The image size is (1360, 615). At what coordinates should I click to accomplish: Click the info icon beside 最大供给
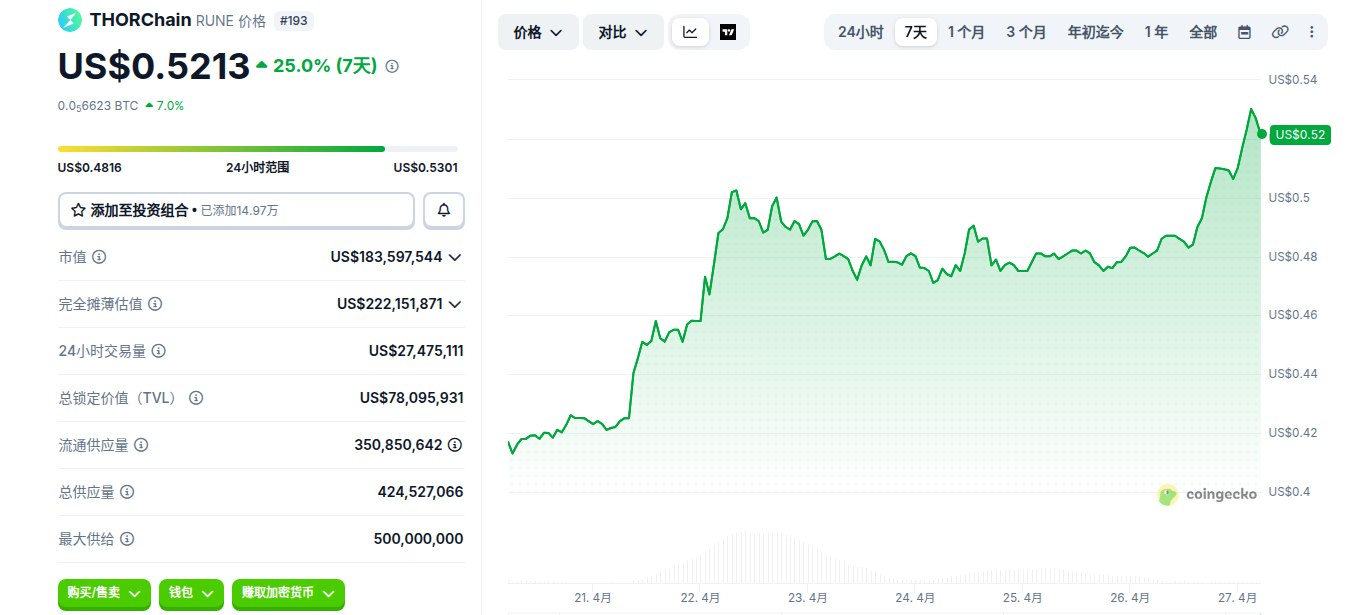(127, 539)
